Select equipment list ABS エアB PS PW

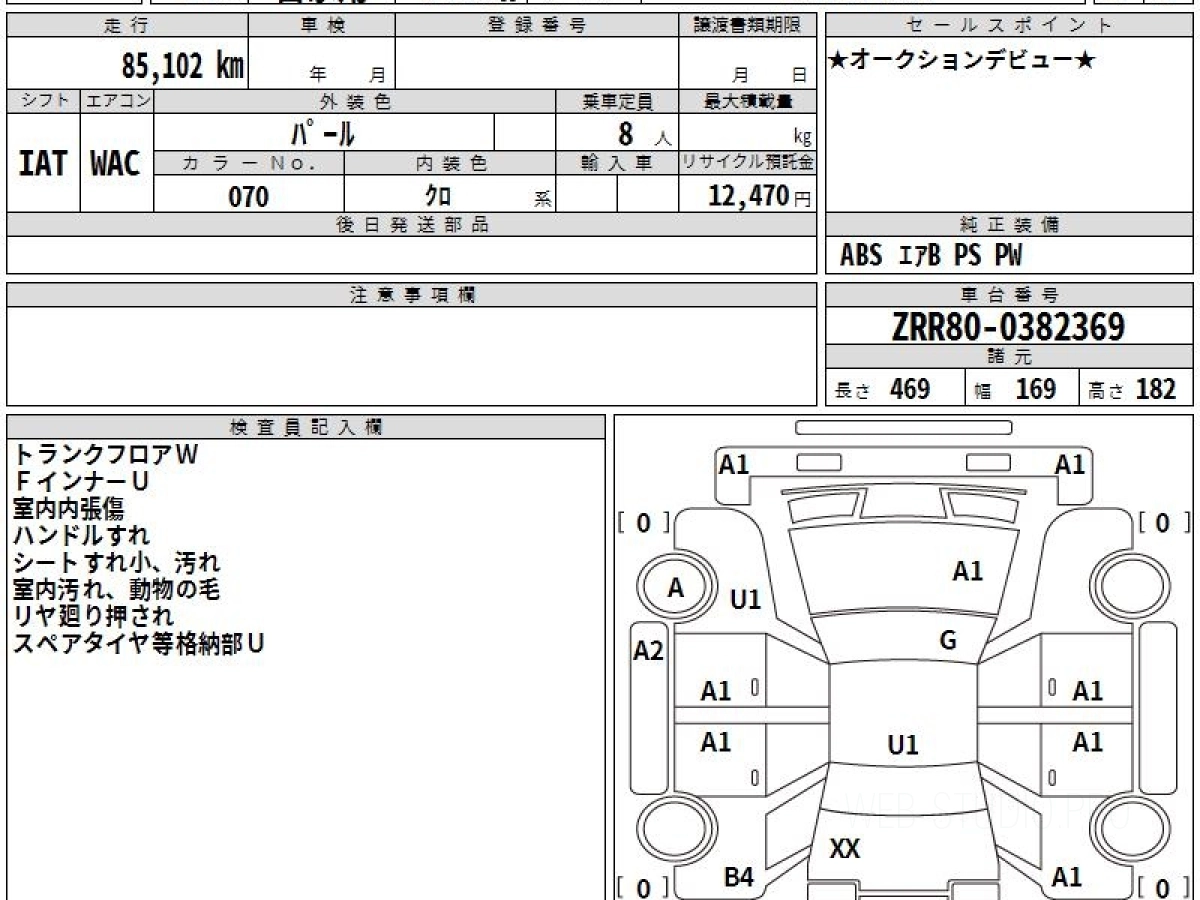point(931,256)
